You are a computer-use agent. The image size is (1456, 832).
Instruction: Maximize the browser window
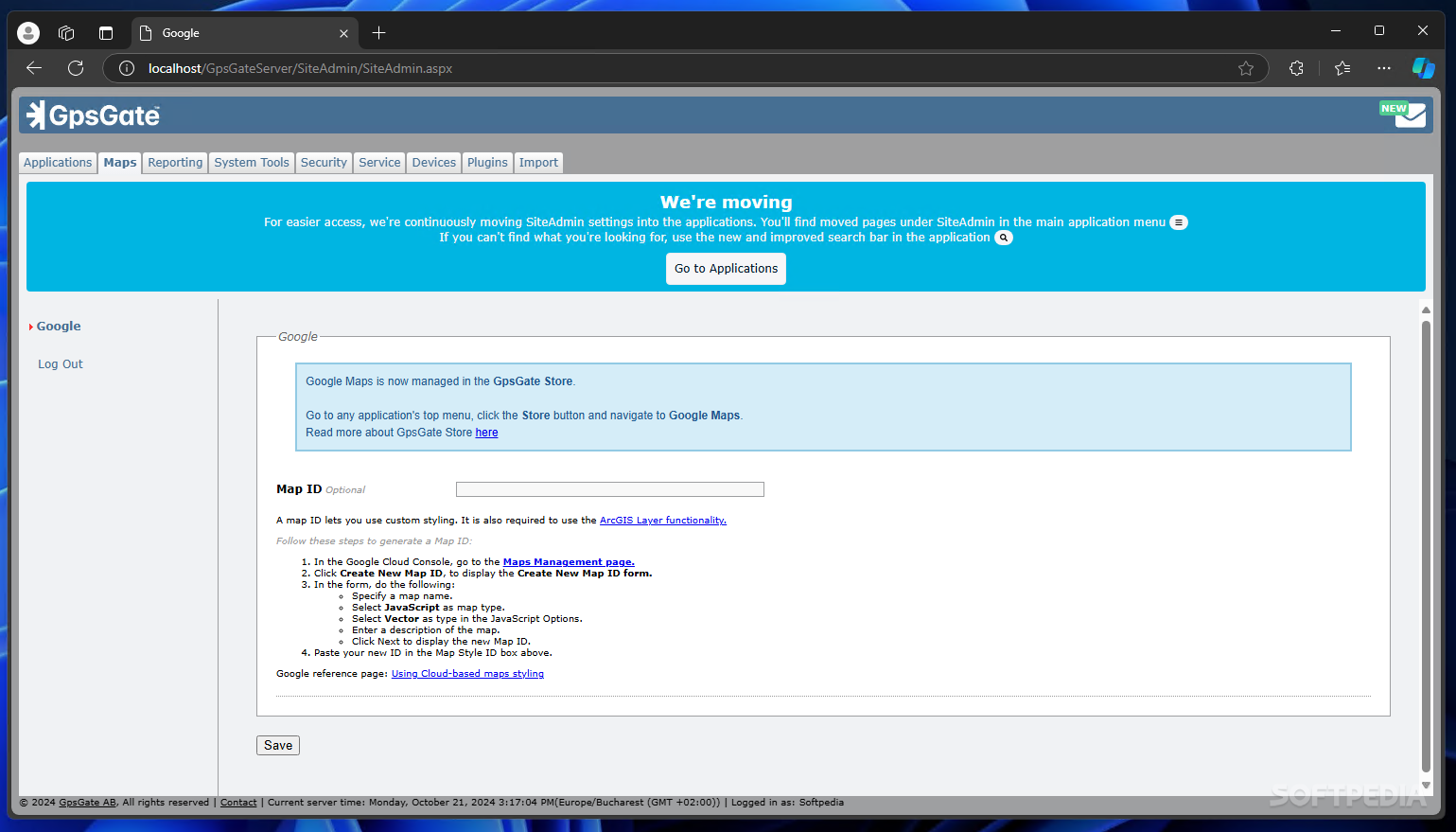[x=1379, y=31]
